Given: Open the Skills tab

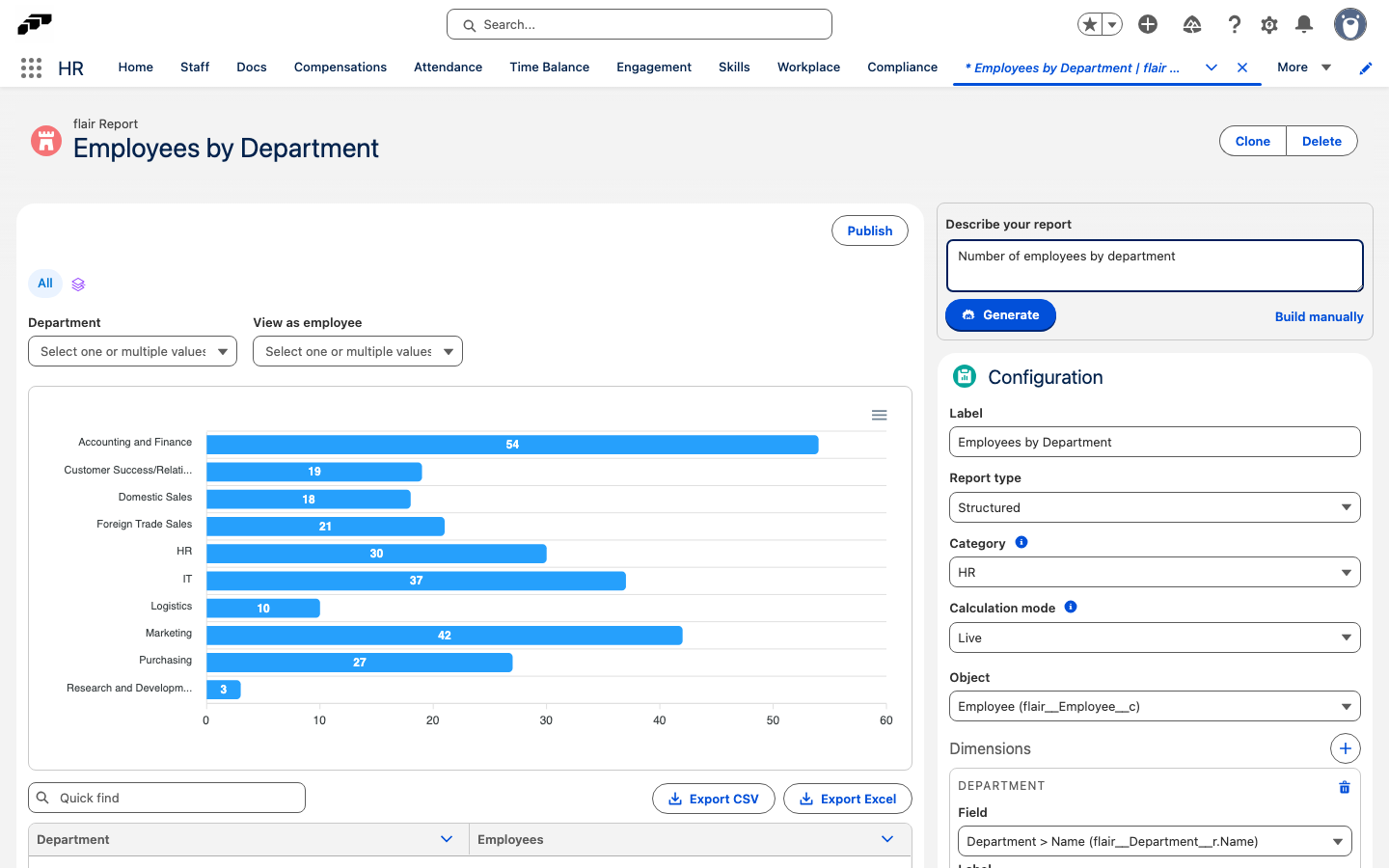Looking at the screenshot, I should pyautogui.click(x=734, y=68).
